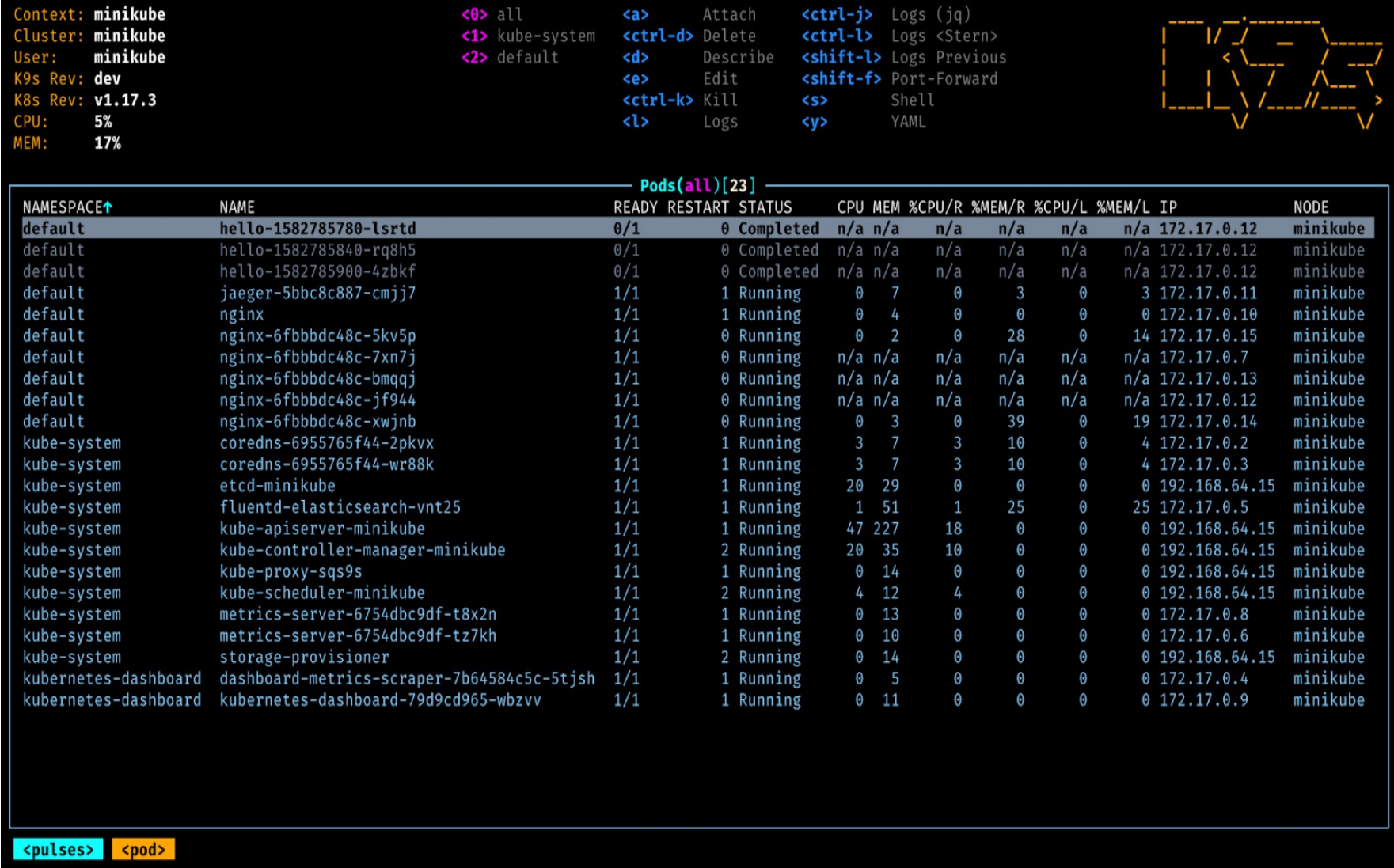Select the kube-scheduler-minikube pod

(698, 593)
